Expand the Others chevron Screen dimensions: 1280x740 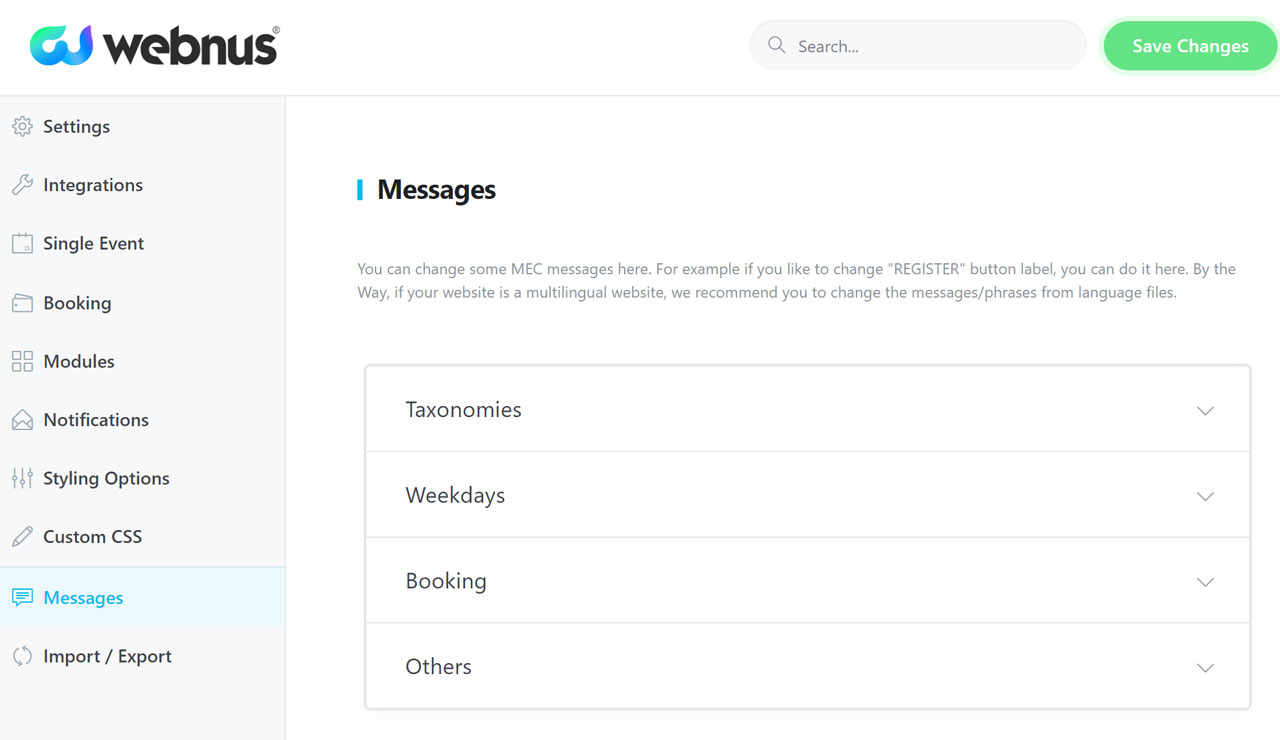coord(1206,668)
